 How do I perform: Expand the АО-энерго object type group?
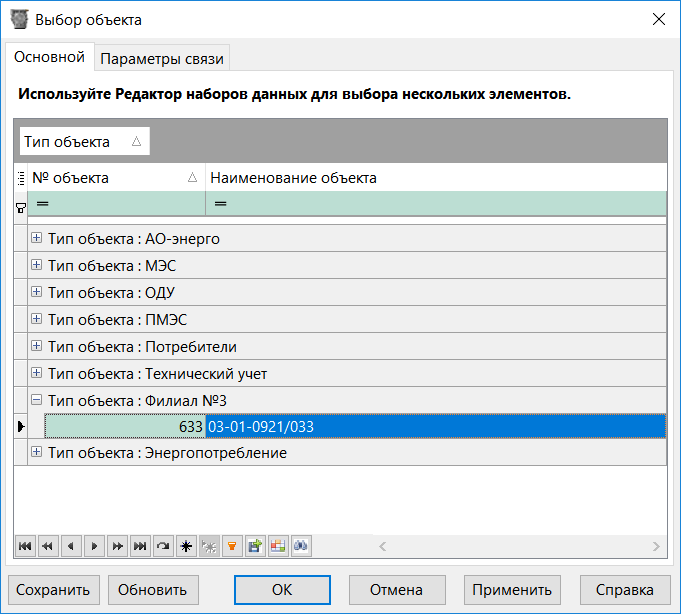[37, 238]
